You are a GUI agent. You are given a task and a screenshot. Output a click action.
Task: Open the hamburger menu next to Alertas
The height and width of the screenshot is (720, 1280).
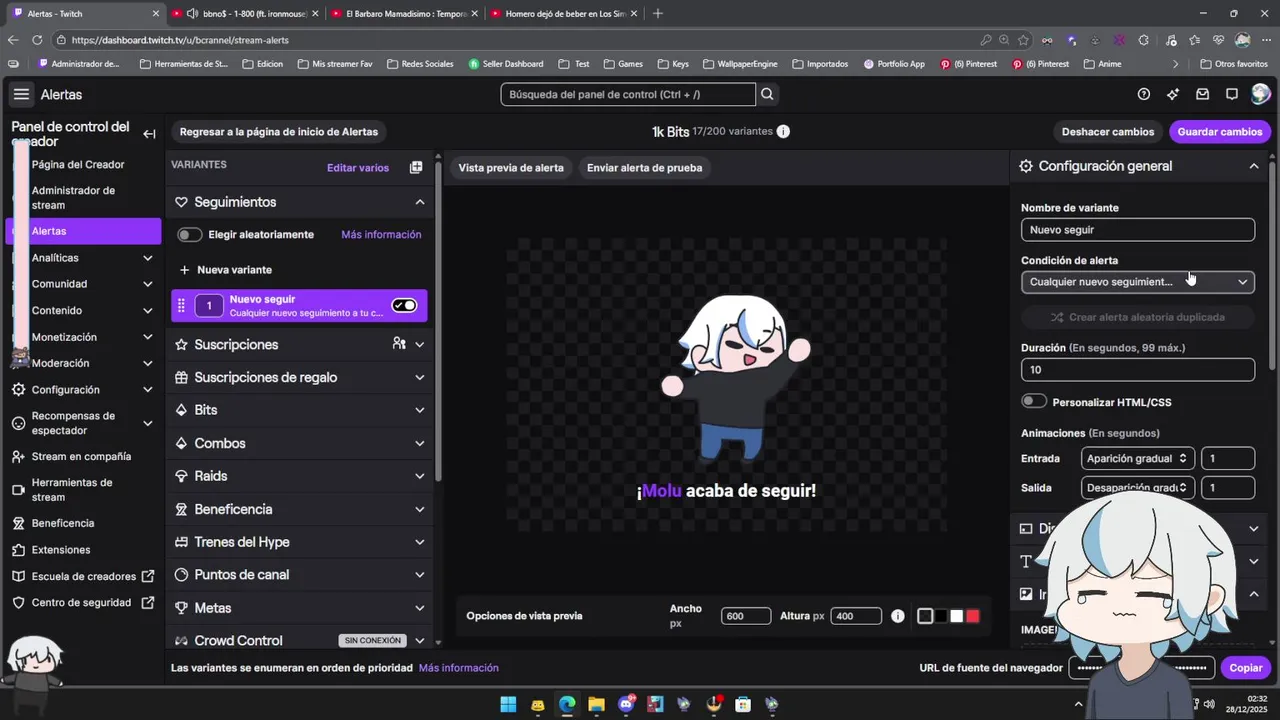point(21,94)
